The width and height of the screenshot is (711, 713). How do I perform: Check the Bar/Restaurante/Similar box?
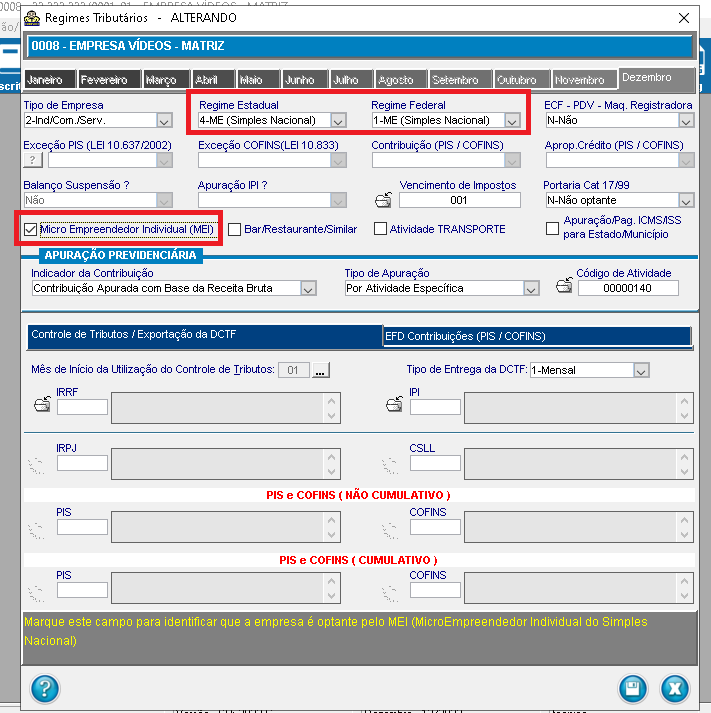pyautogui.click(x=235, y=229)
